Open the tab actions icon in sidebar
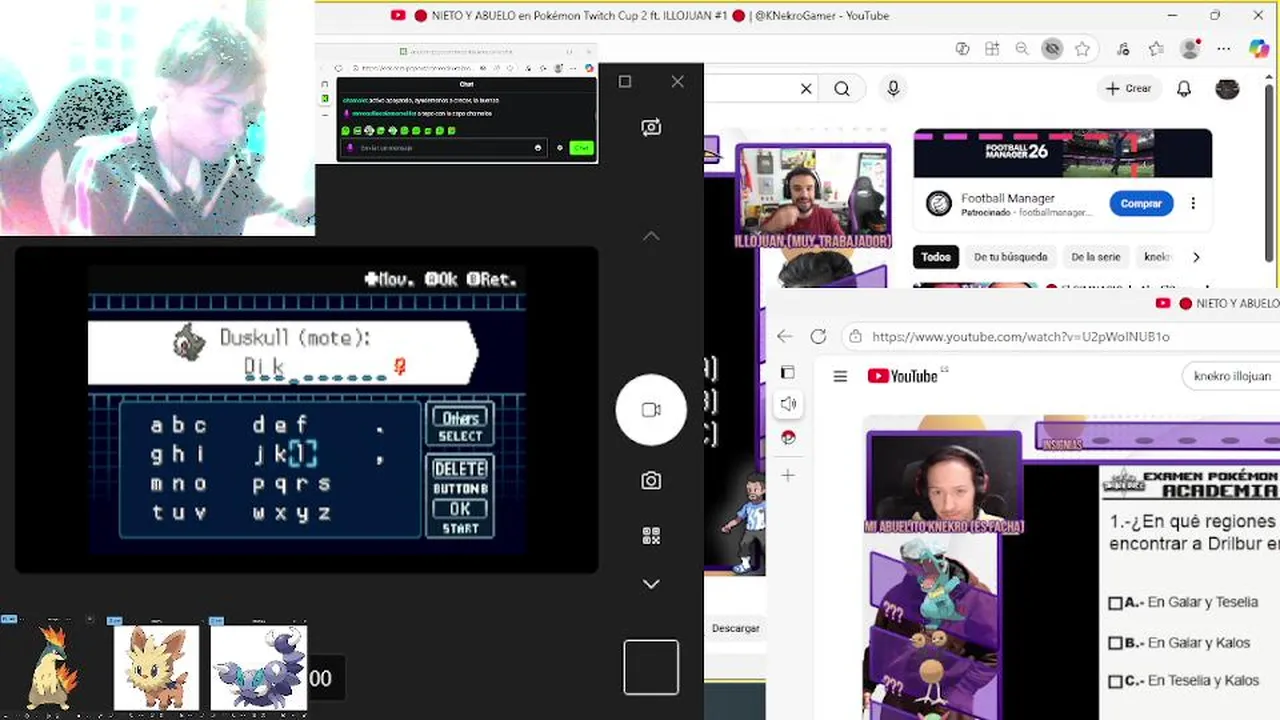Viewport: 1280px width, 720px height. coord(788,372)
